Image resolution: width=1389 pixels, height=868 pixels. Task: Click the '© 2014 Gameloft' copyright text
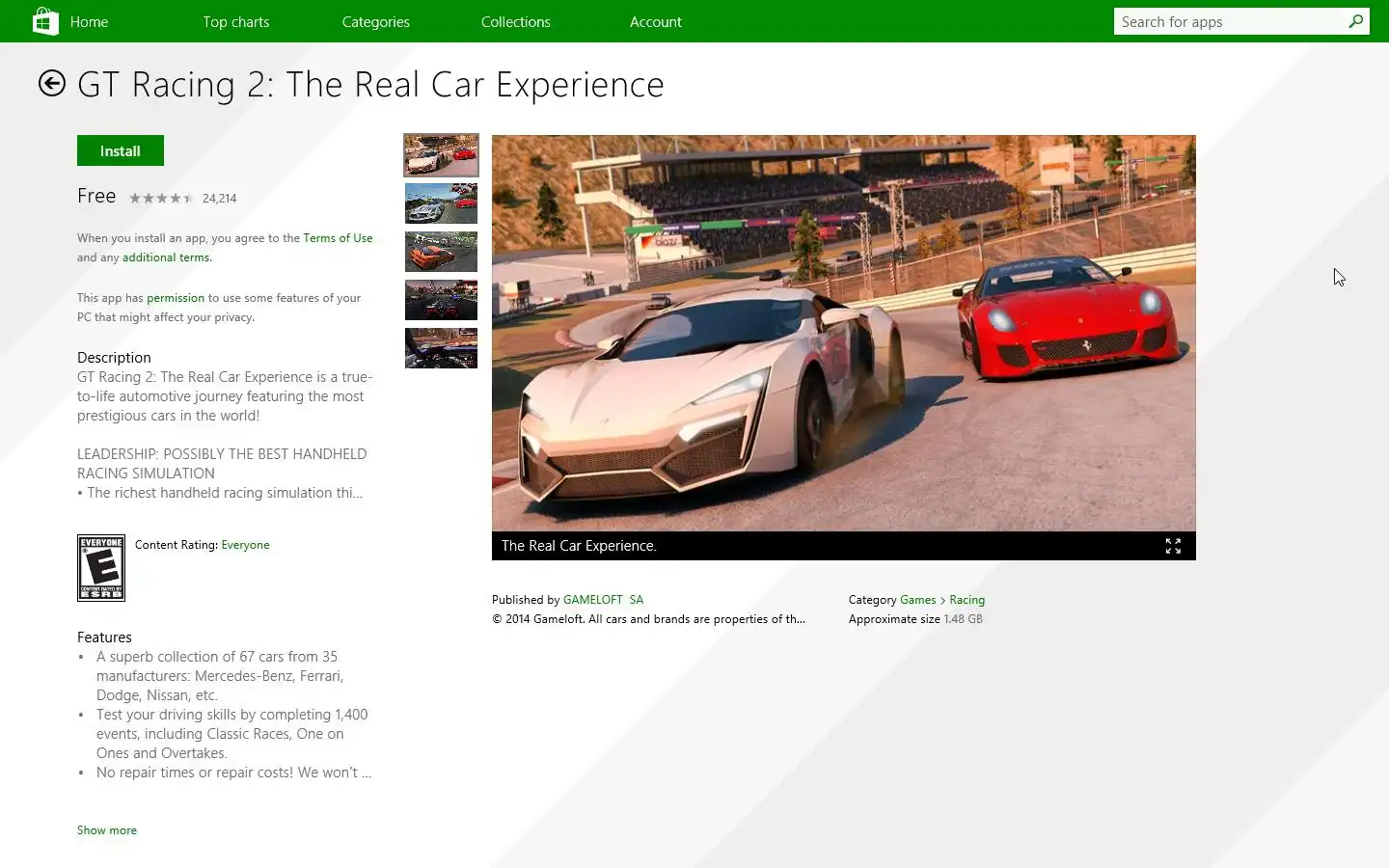(x=648, y=619)
